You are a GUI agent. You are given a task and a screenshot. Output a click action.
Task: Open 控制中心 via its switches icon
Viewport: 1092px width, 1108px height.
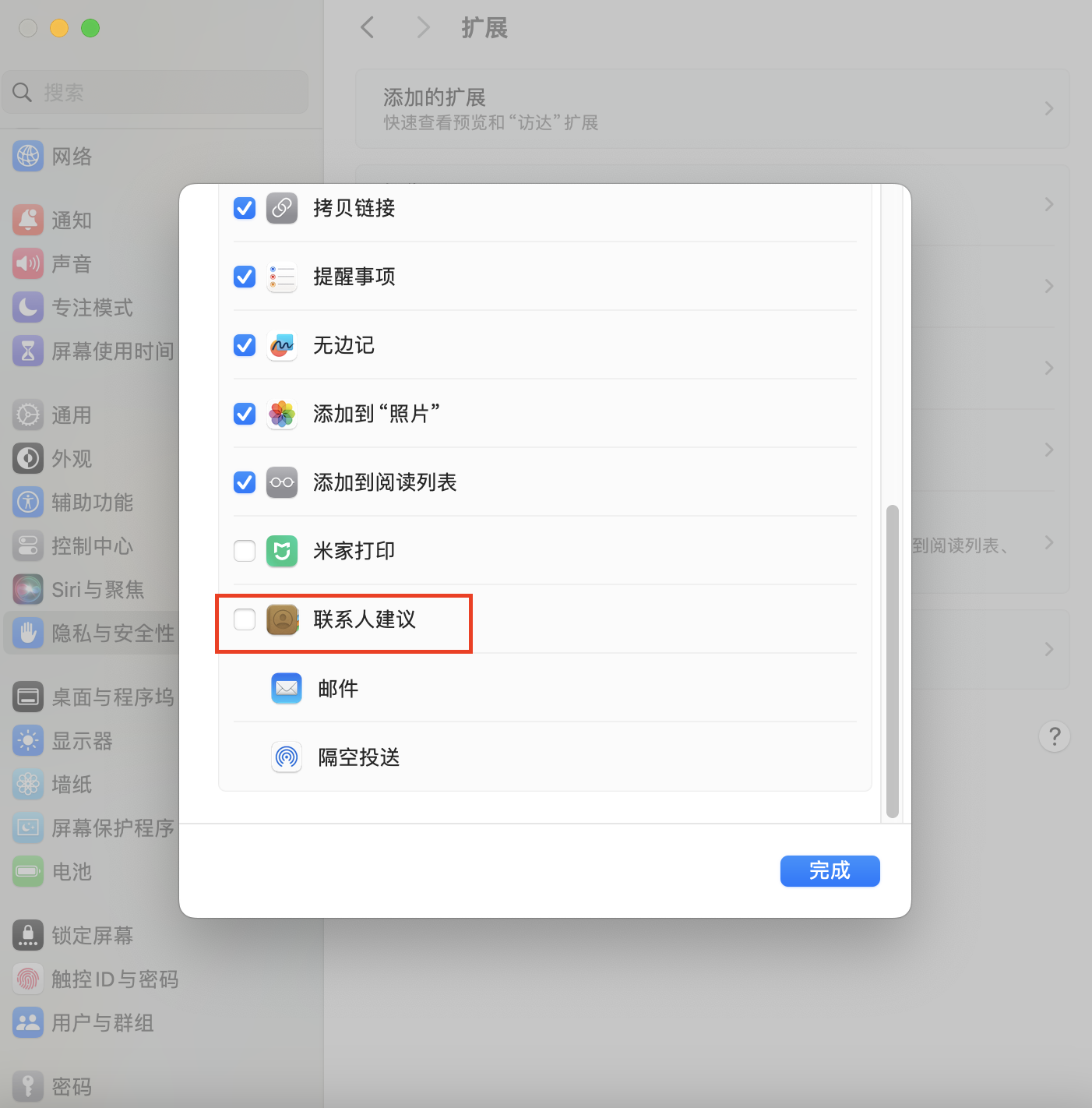tap(28, 545)
